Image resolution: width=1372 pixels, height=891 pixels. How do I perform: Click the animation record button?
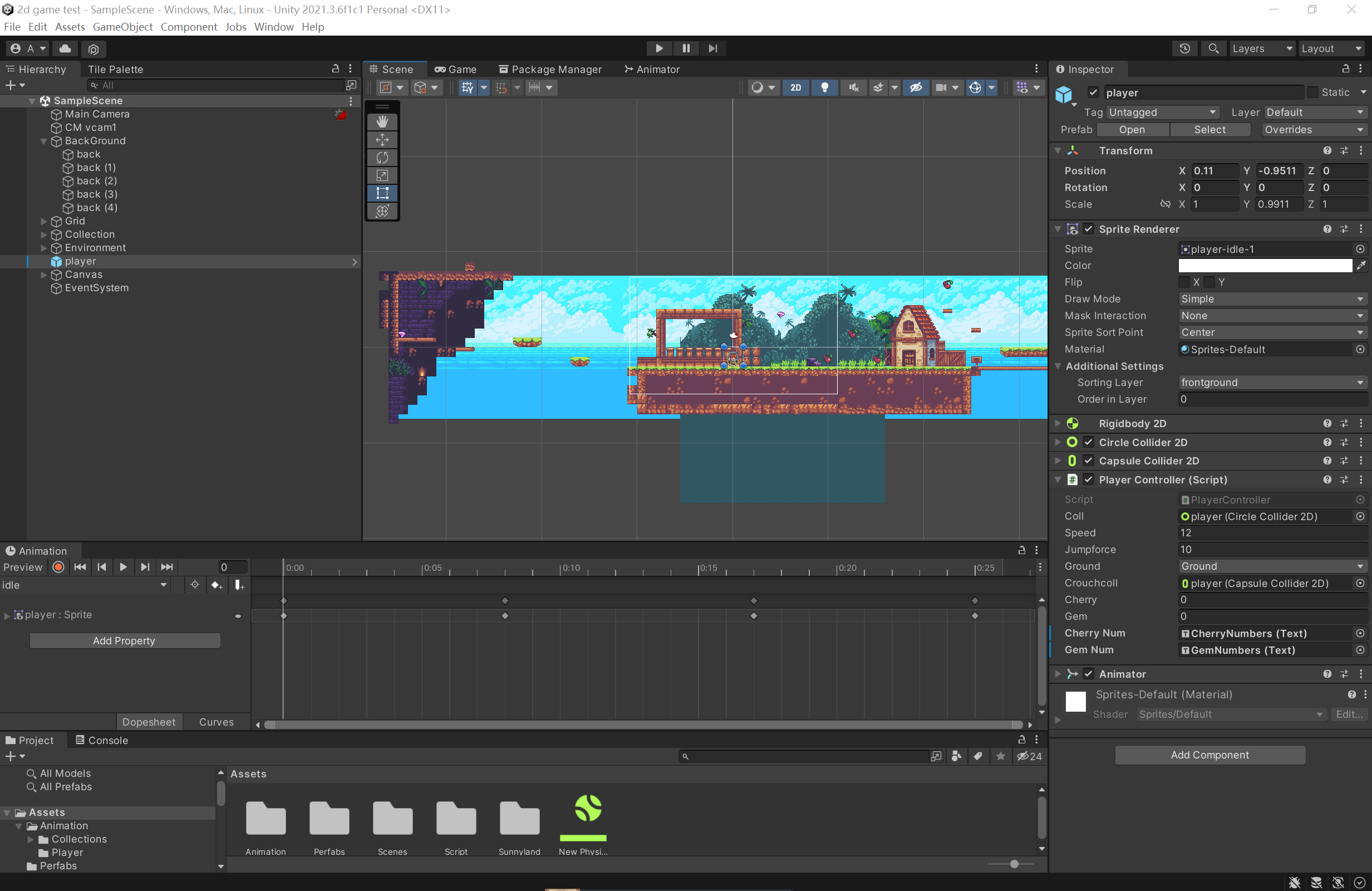point(58,567)
